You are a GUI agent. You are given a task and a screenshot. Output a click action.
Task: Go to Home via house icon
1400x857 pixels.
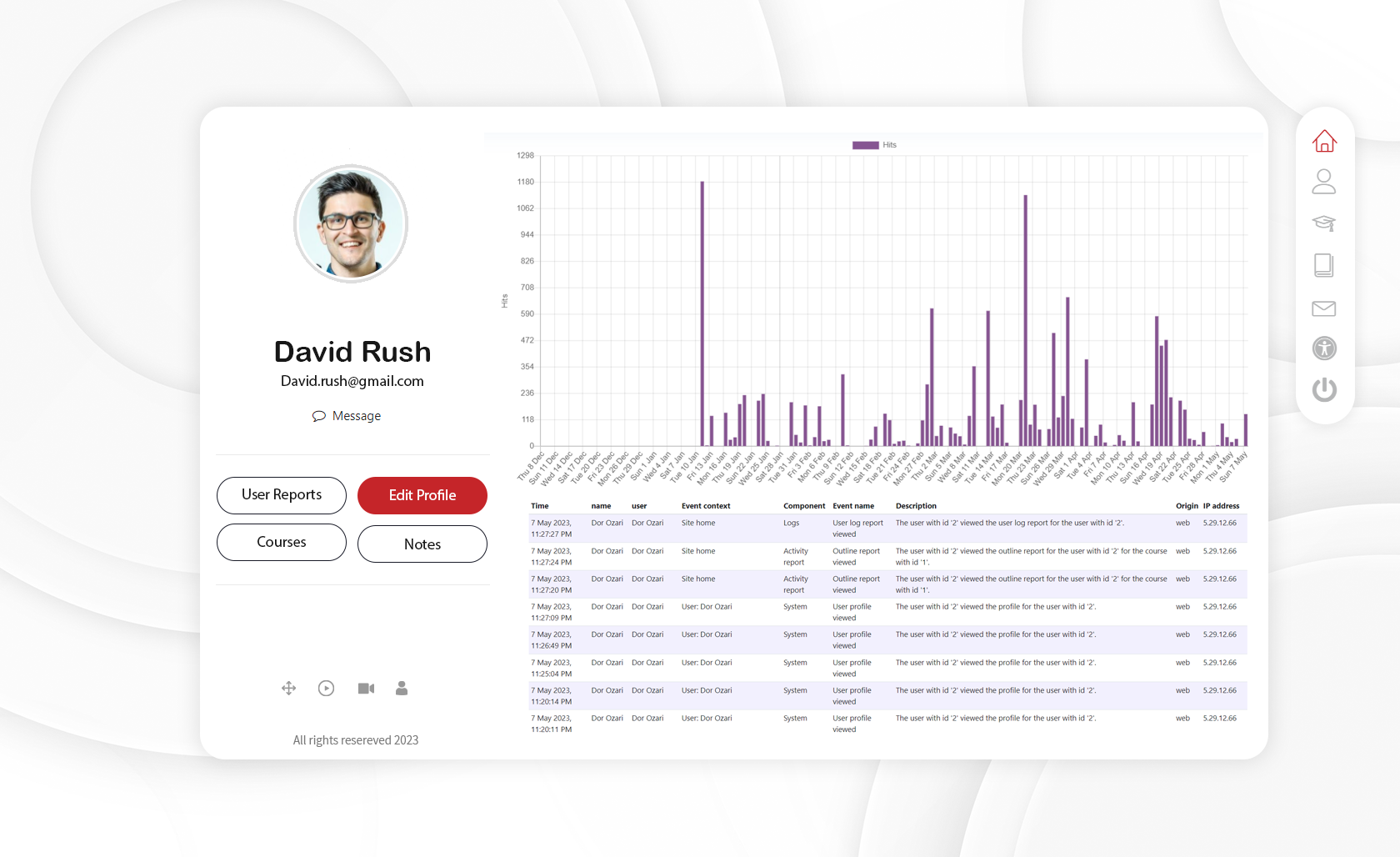tap(1324, 141)
